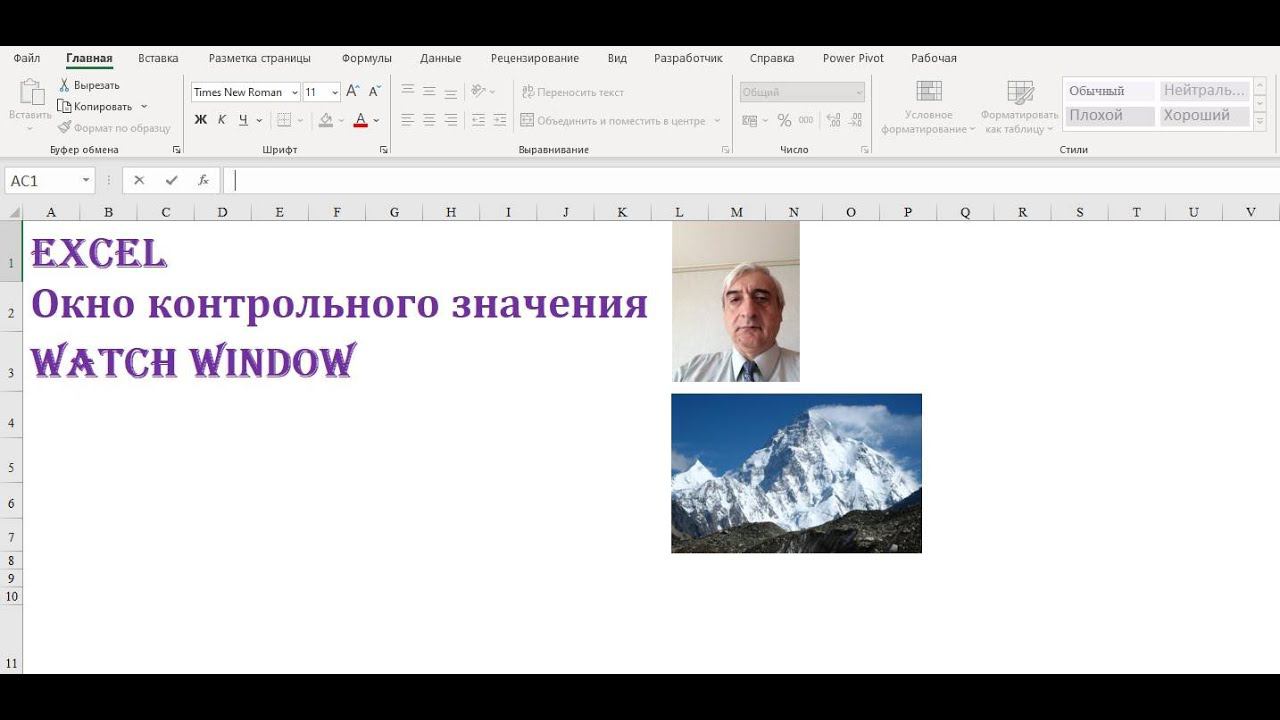1280x720 pixels.
Task: Align text to the left
Action: tap(408, 120)
